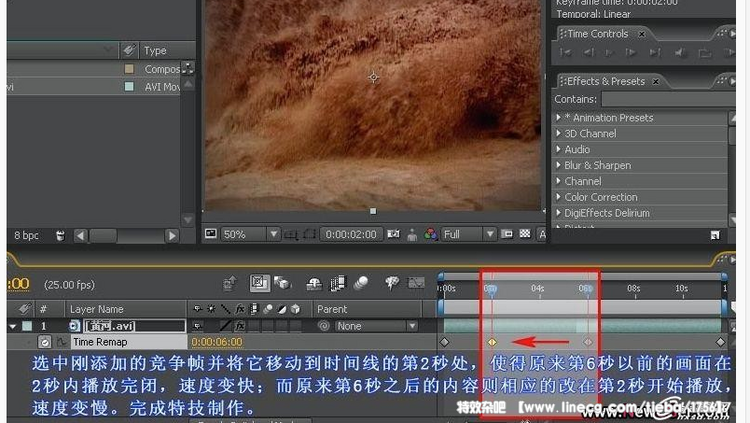Toggle the transparency grid icon
The height and width of the screenshot is (423, 750).
(x=525, y=234)
